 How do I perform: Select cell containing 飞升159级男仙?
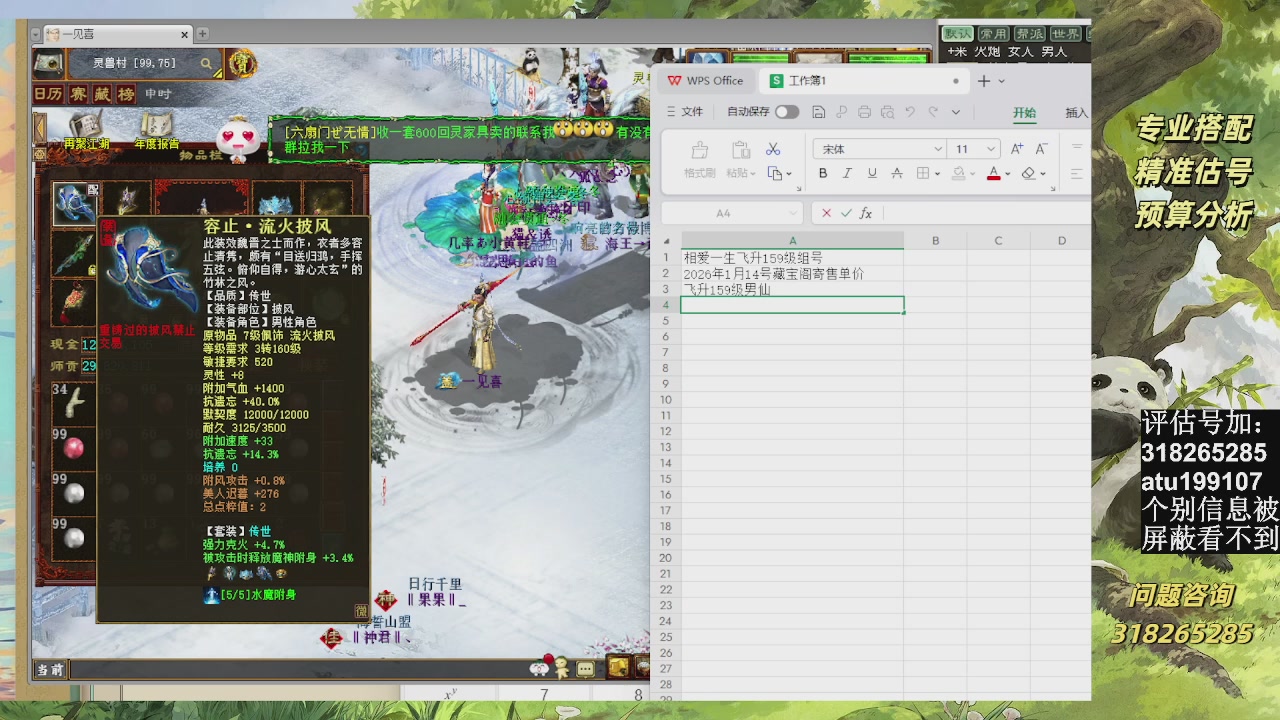(792, 289)
